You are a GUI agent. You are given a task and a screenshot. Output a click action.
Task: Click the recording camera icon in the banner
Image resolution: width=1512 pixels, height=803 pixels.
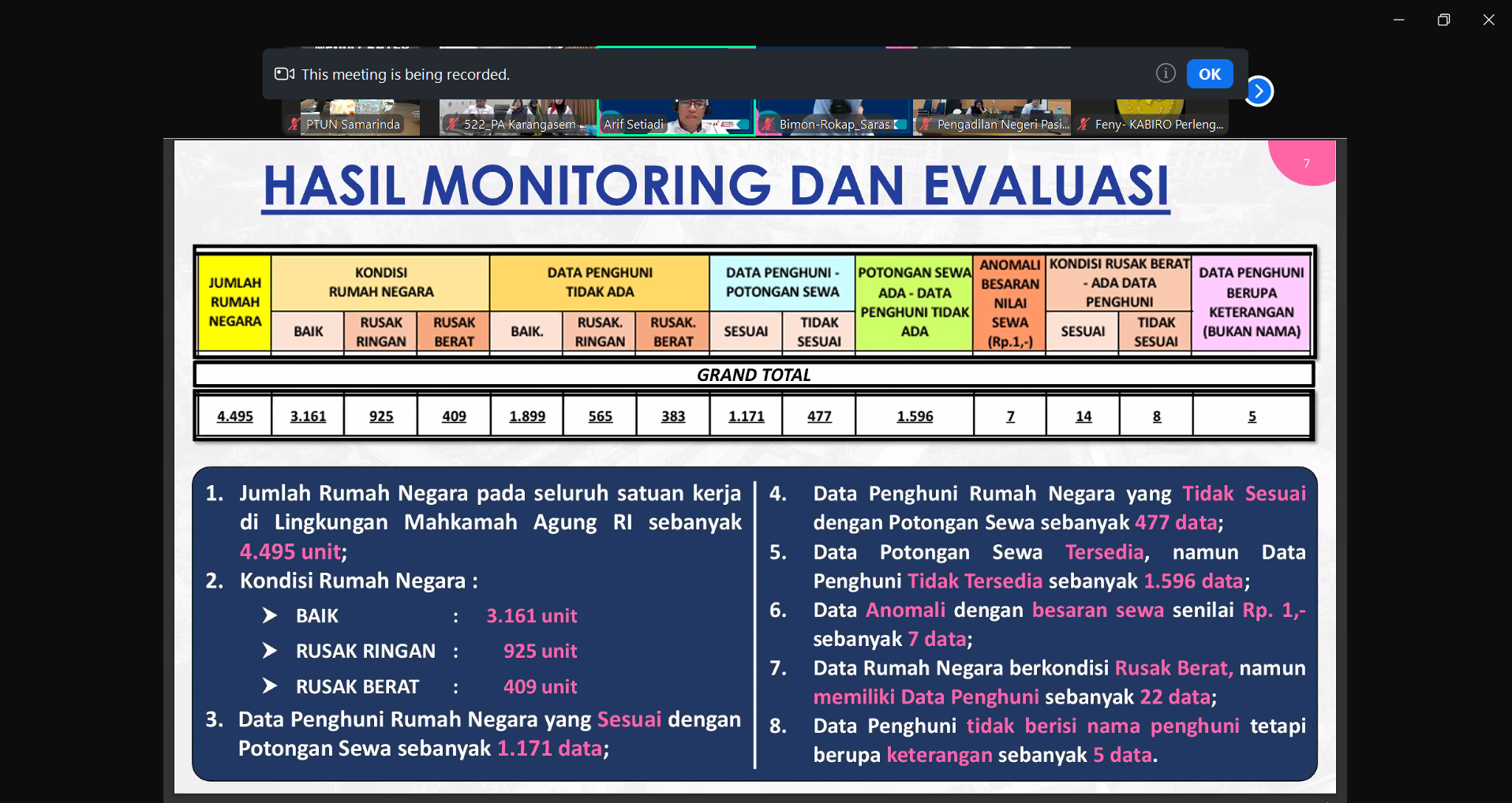click(x=284, y=74)
